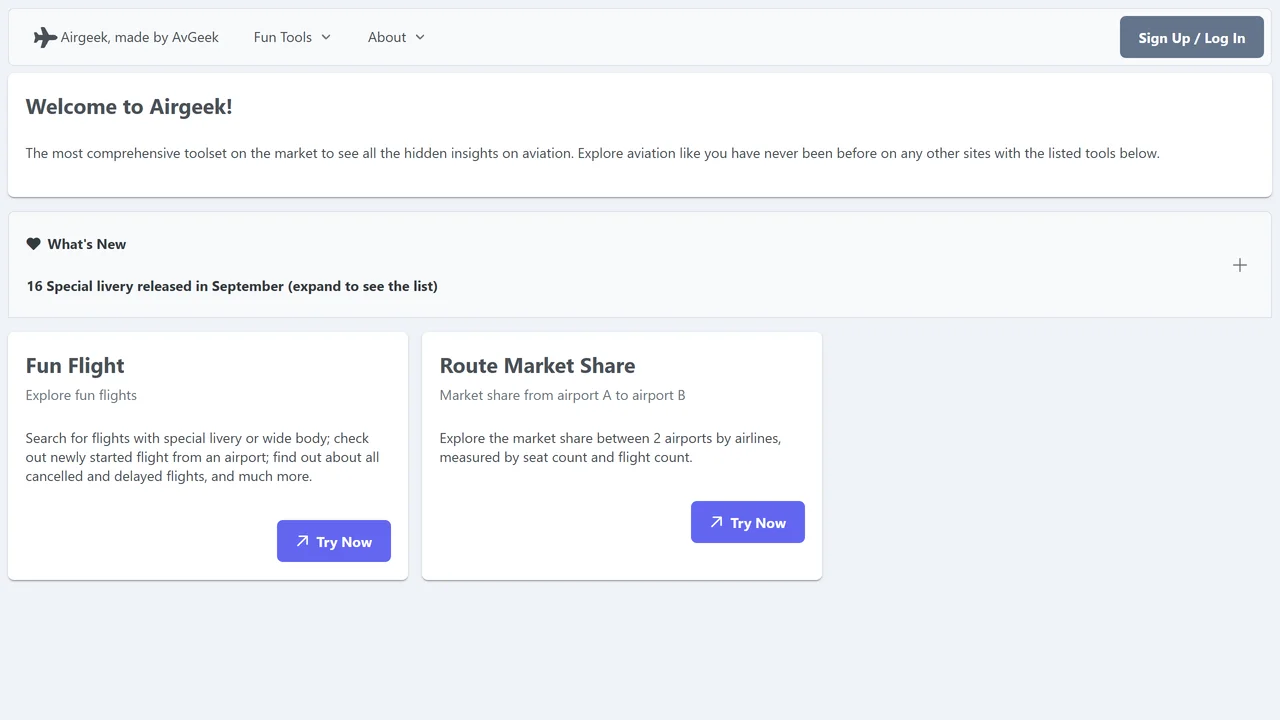Click the Welcome to Airgeek! heading
Image resolution: width=1280 pixels, height=720 pixels.
(129, 107)
